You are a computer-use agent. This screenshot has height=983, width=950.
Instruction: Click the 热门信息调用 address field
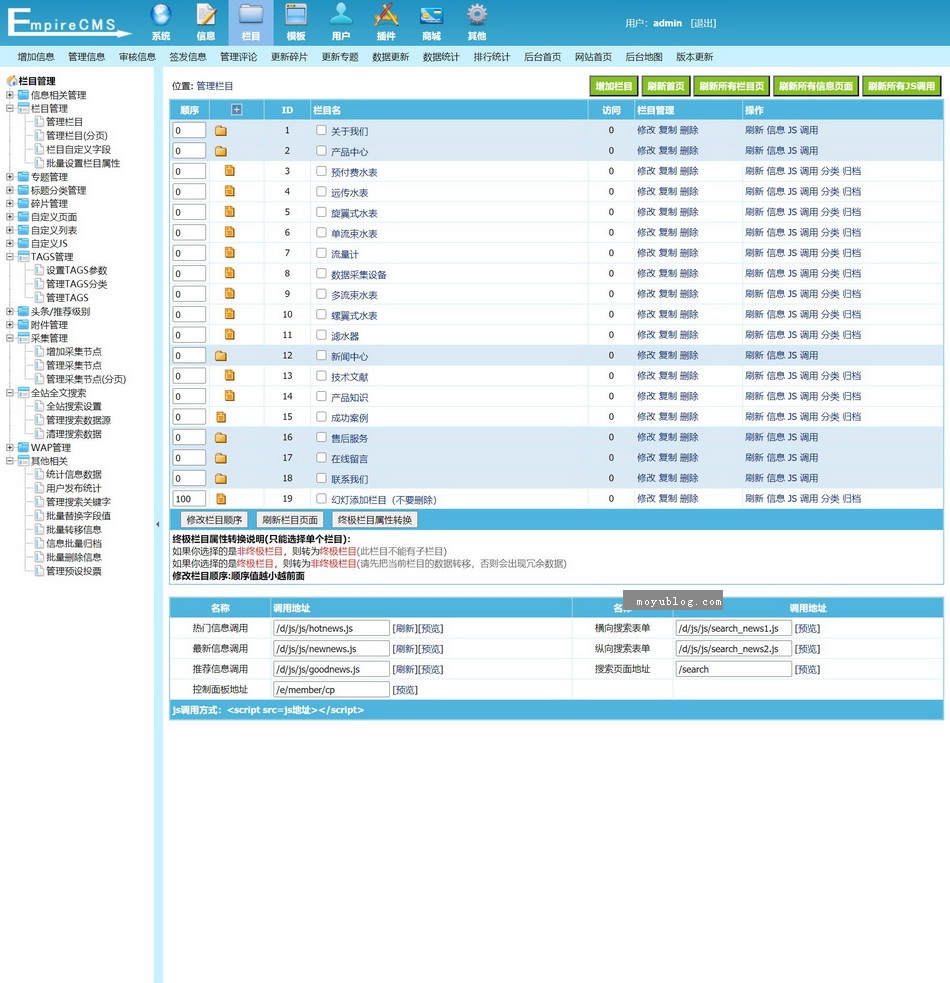click(331, 628)
